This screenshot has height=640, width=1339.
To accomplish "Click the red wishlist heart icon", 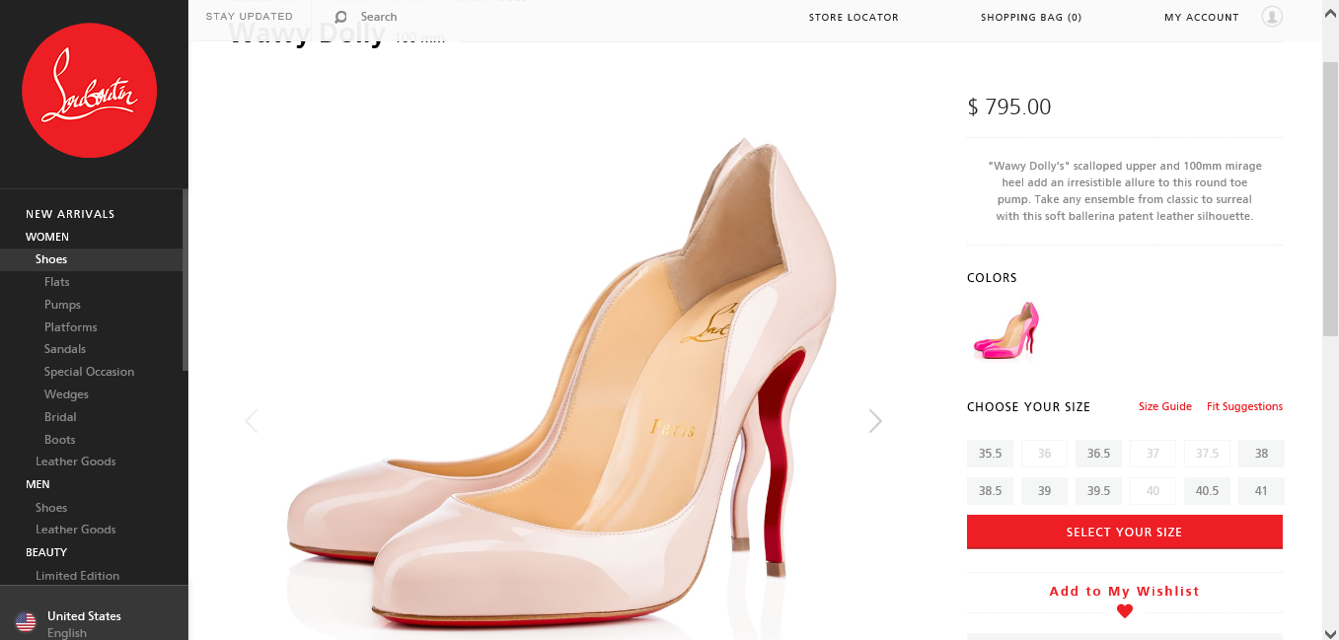I will click(1124, 611).
